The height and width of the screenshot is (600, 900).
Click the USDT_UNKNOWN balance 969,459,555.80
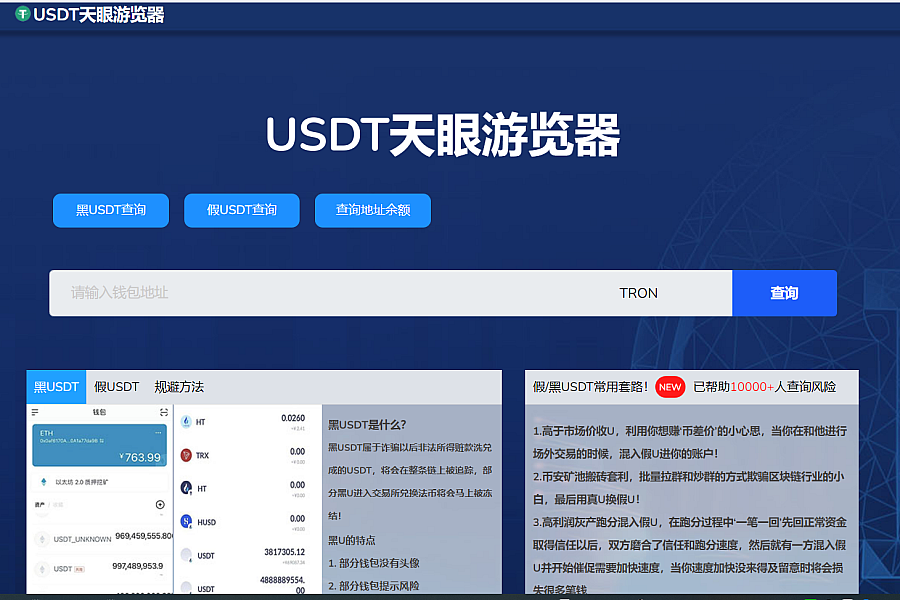tap(144, 536)
